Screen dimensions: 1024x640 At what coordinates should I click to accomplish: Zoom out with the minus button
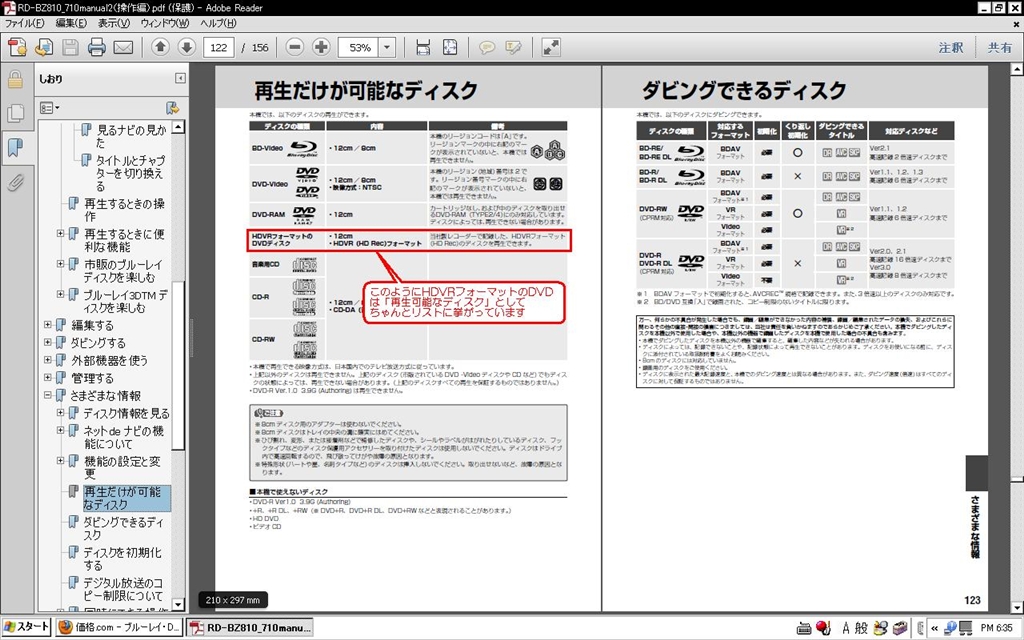[x=295, y=47]
